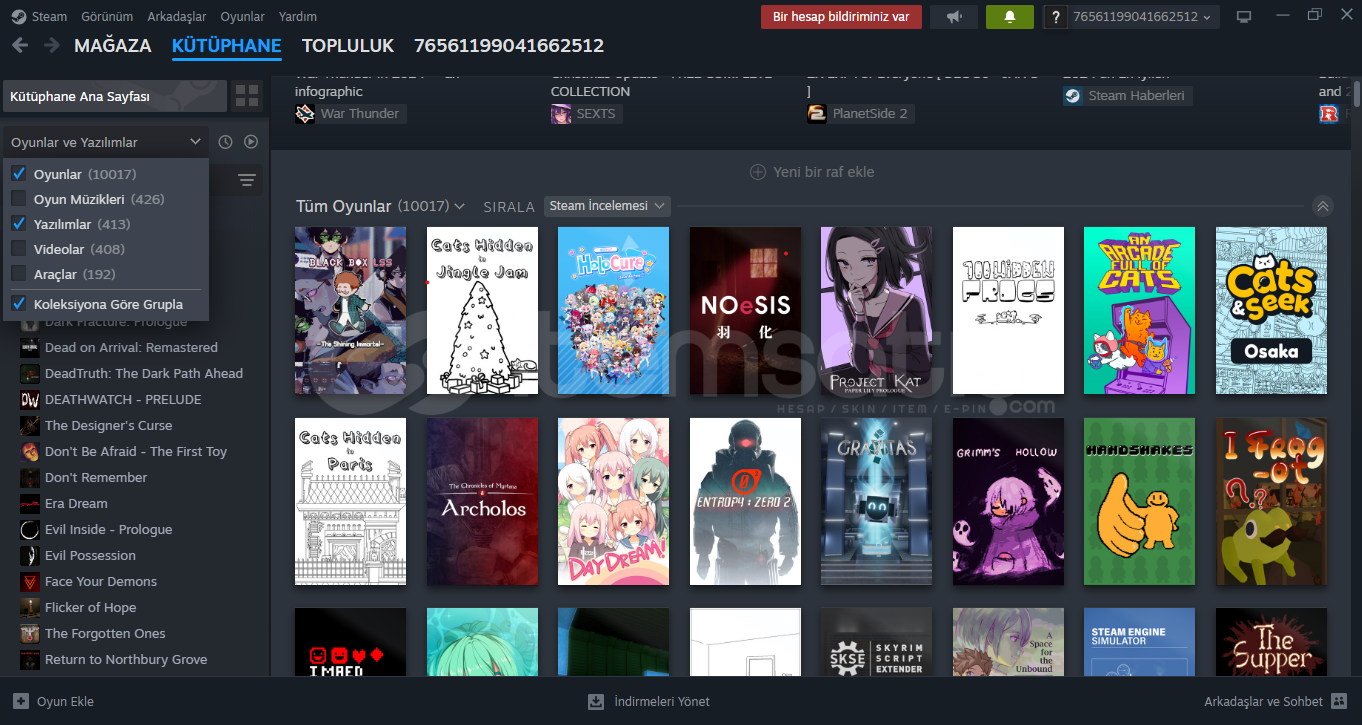Check the Araçlar checkbox

click(x=19, y=274)
